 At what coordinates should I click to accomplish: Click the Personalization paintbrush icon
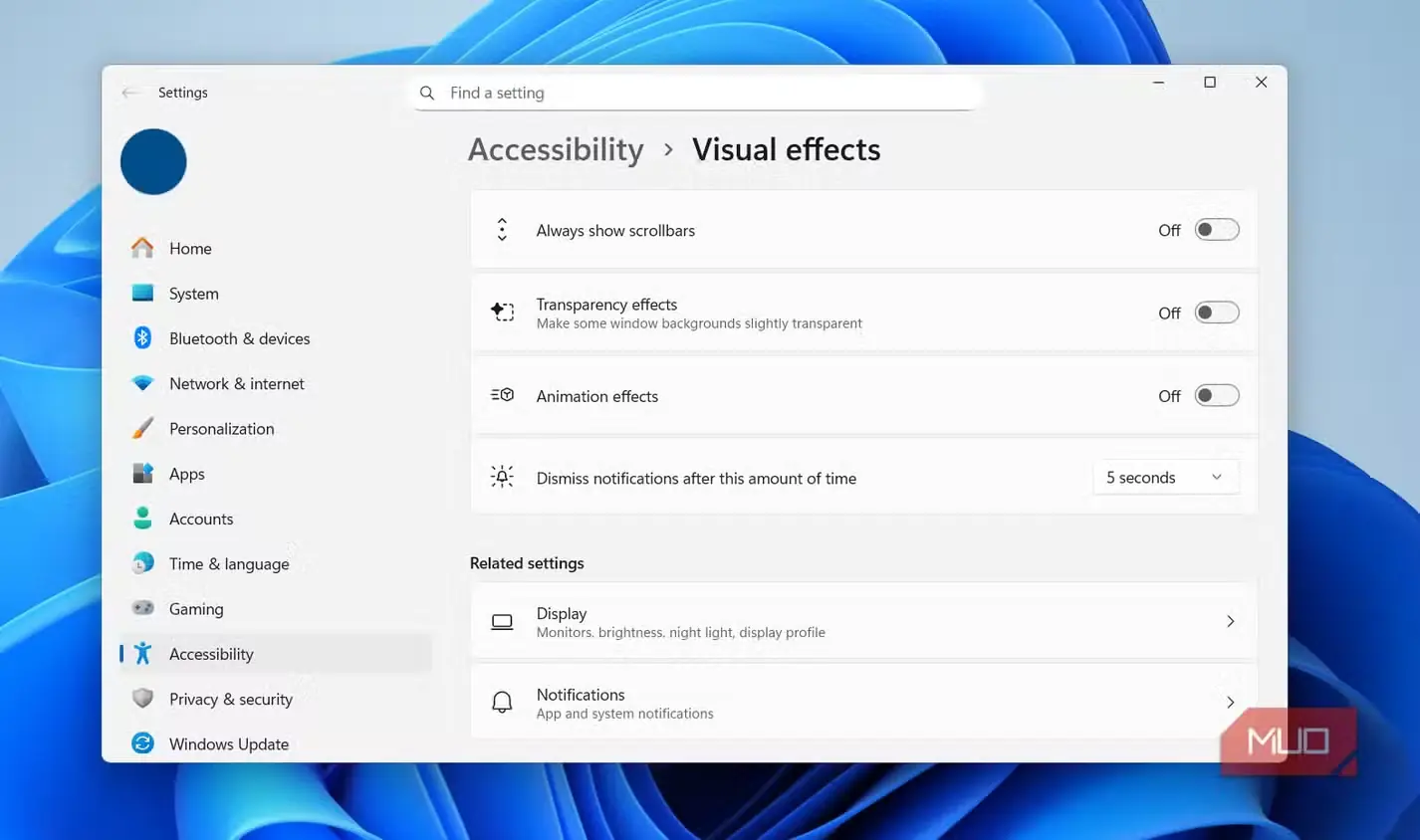[142, 428]
